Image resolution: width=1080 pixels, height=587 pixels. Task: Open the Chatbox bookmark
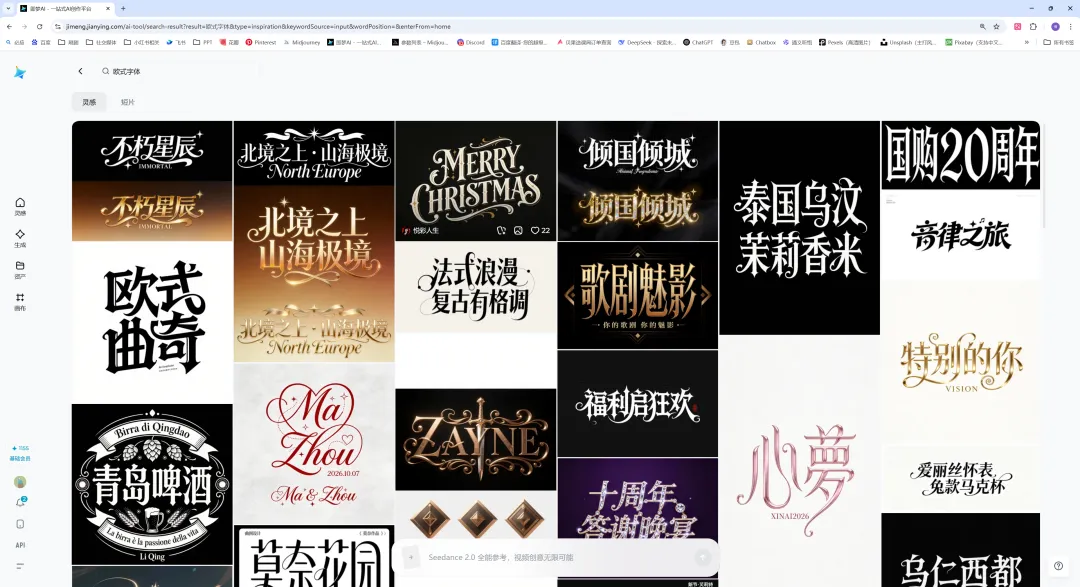(x=761, y=42)
